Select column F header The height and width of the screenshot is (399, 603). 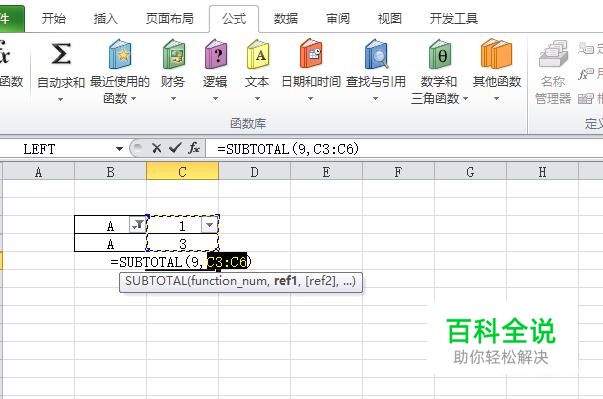tap(398, 172)
